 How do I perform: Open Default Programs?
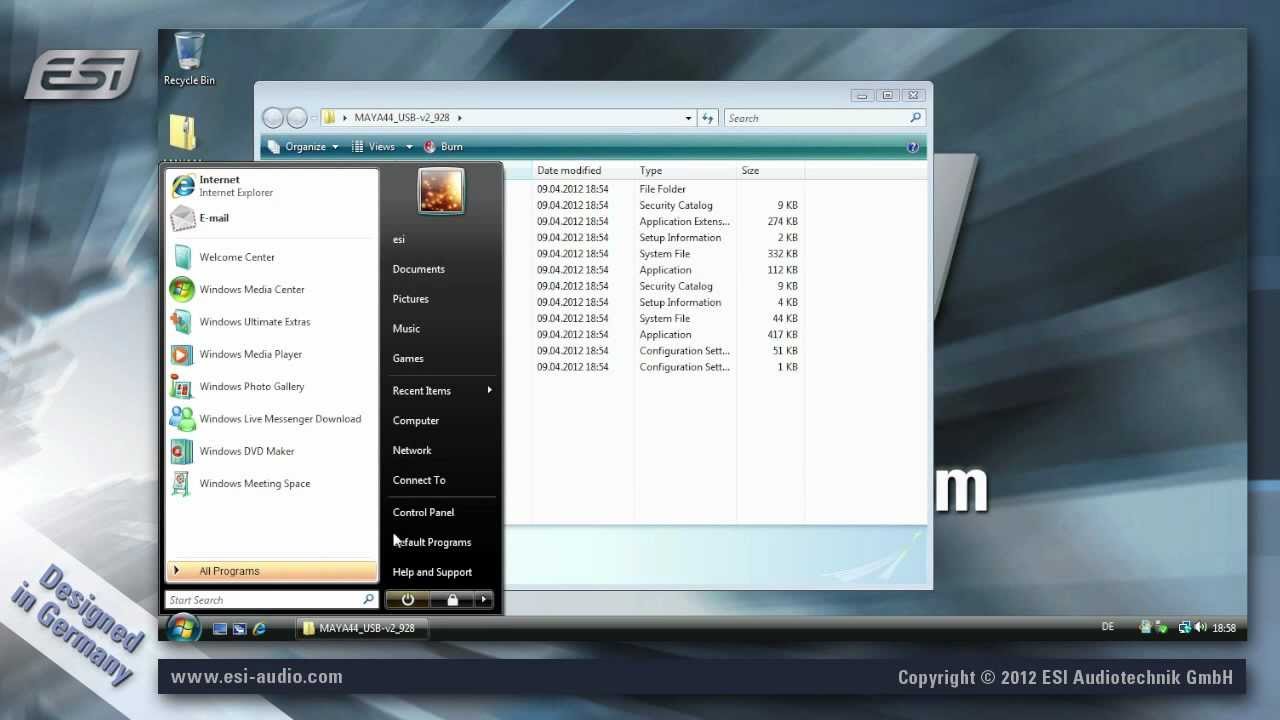click(432, 542)
